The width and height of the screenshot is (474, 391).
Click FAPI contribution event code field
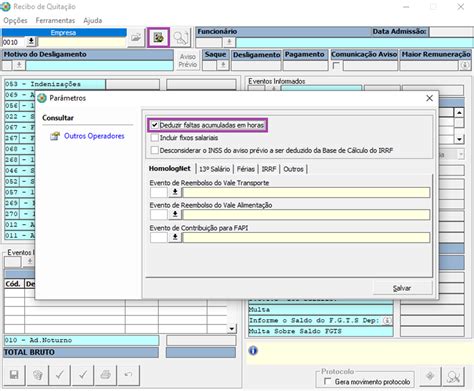pos(159,237)
